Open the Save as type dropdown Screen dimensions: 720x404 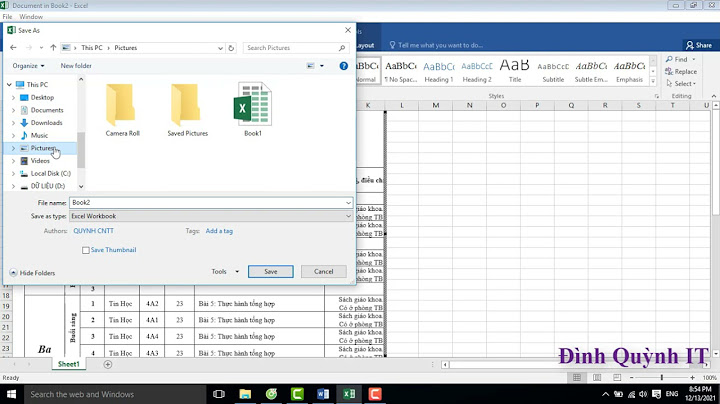coord(348,216)
